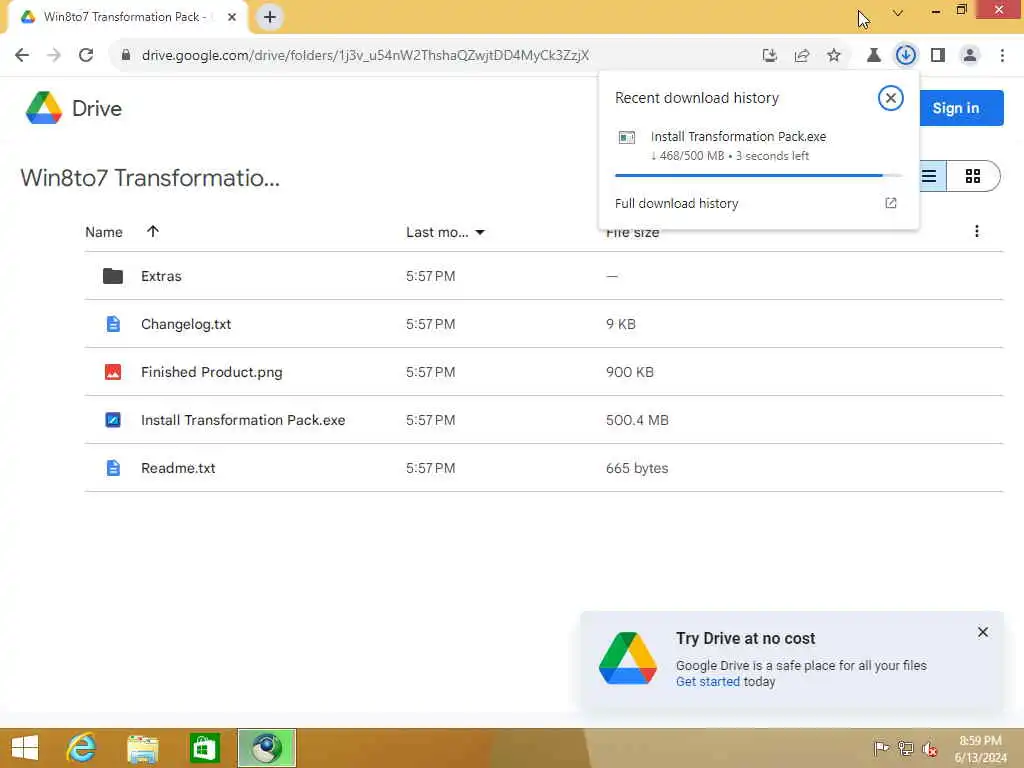Click the 900 KB file size cell

[630, 372]
